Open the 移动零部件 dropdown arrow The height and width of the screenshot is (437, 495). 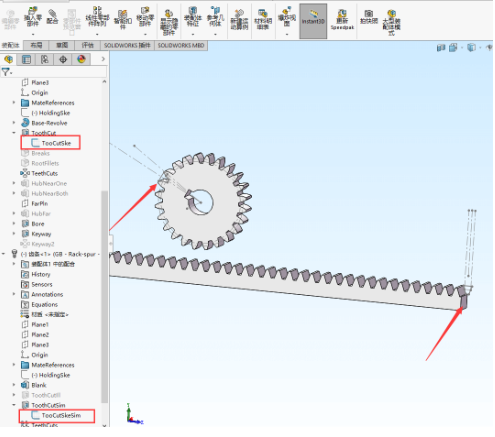point(145,34)
